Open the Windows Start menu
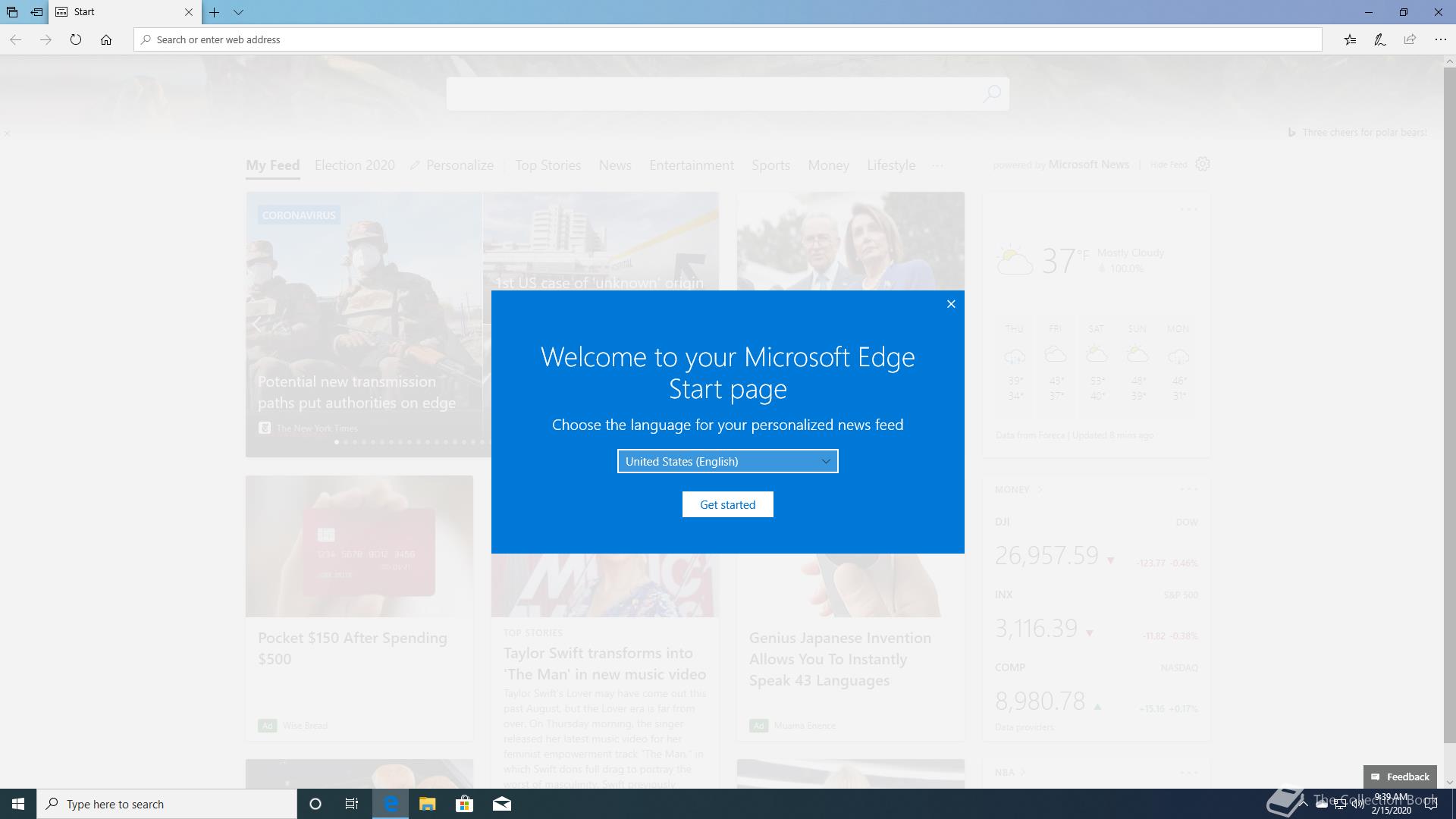 point(18,804)
